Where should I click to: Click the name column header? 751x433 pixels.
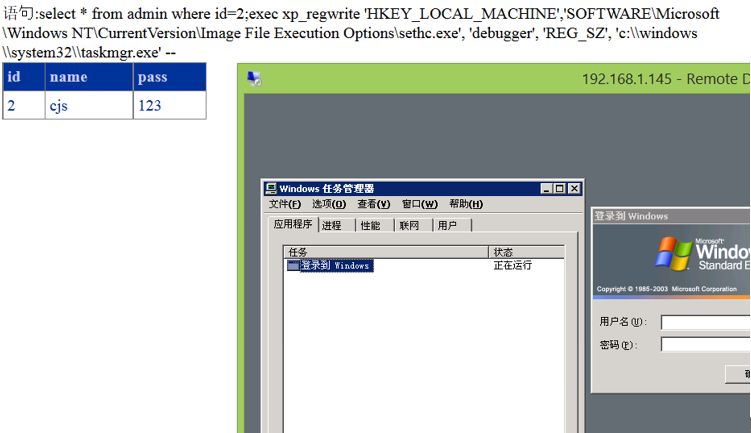point(89,77)
